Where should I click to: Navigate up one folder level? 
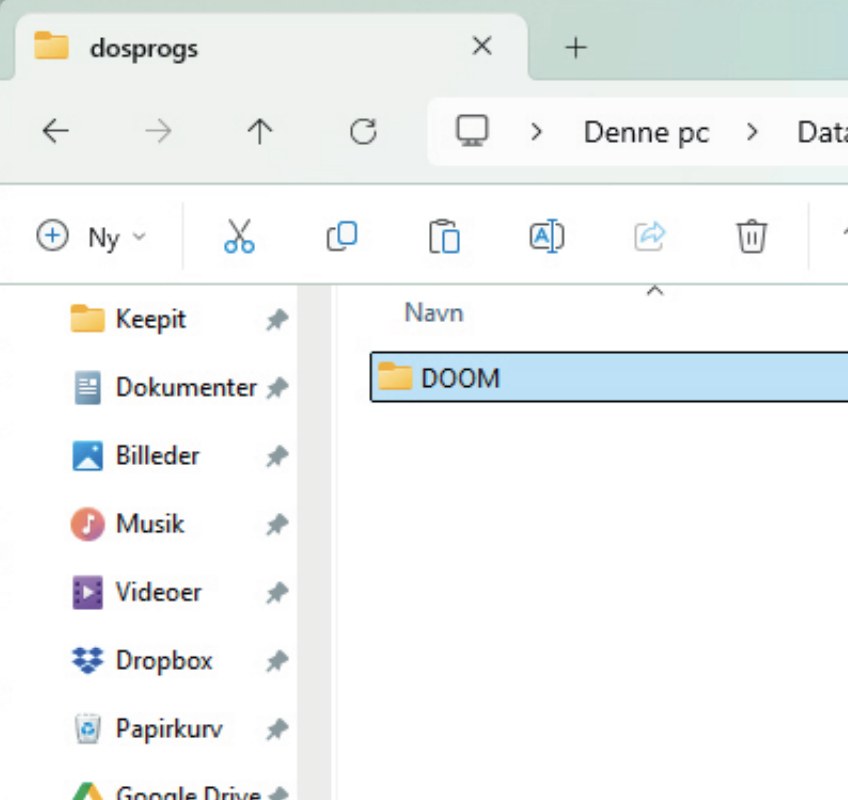(260, 131)
